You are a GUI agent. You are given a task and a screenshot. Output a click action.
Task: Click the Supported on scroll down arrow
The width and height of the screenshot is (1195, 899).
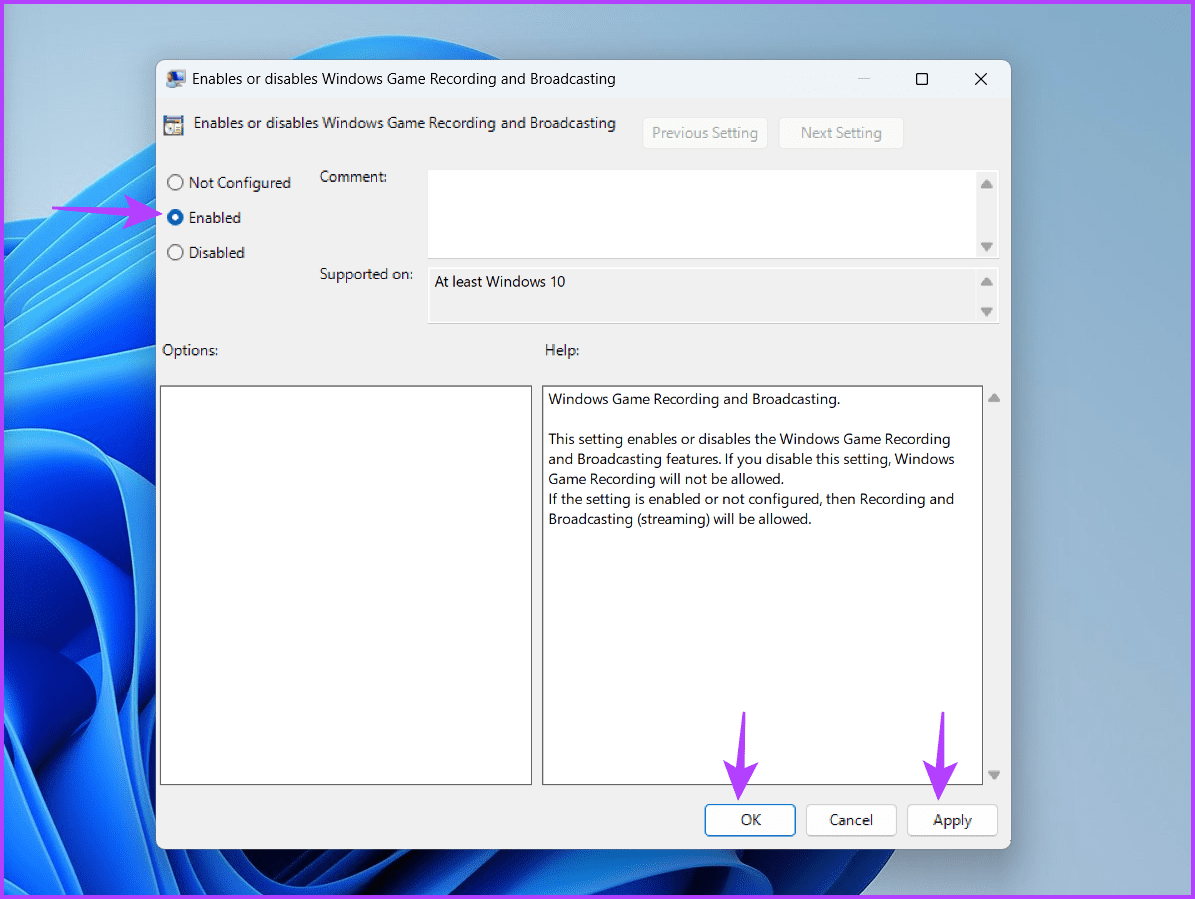986,312
